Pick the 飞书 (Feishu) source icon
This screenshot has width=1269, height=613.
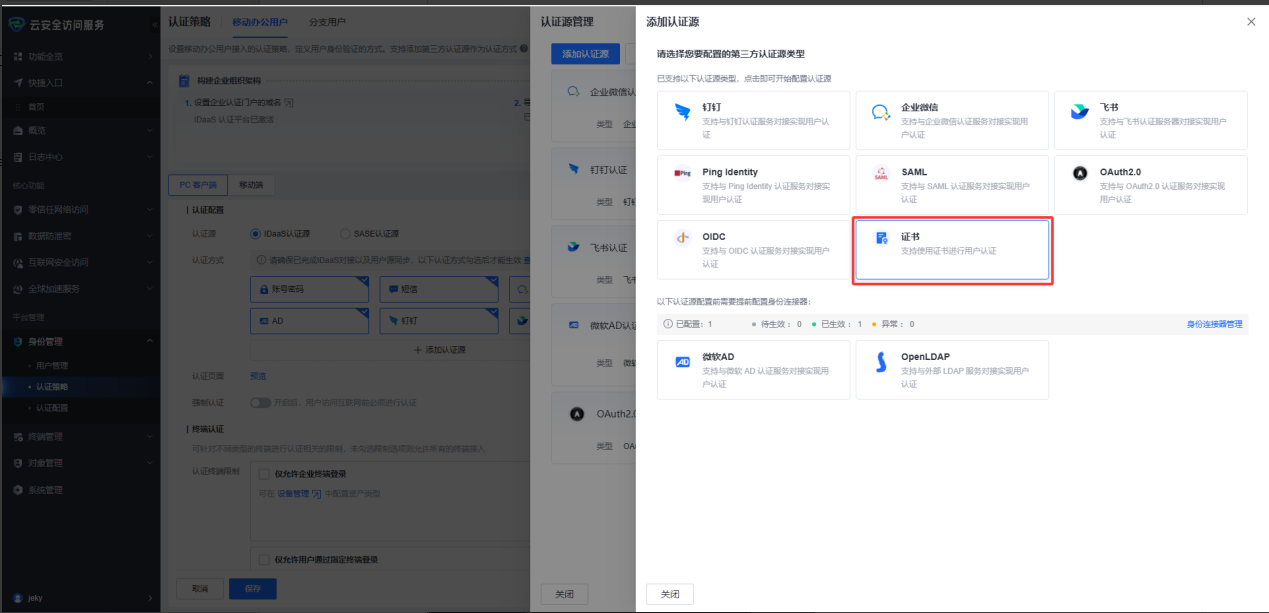click(x=1079, y=112)
